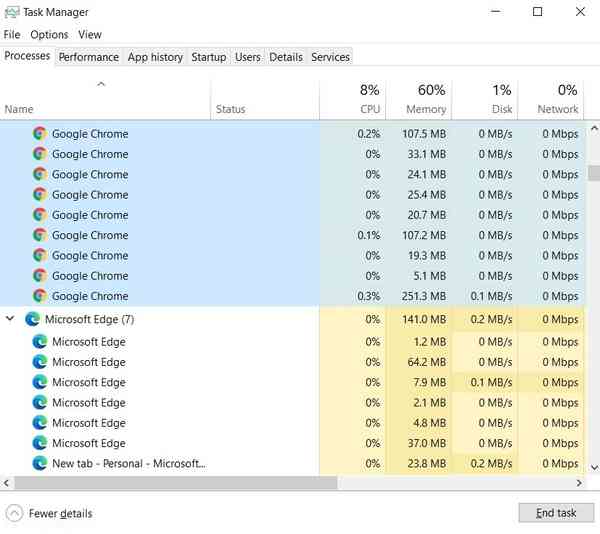This screenshot has height=534, width=600.
Task: Click Chrome icon in the 24.1 MB row
Action: [40, 174]
